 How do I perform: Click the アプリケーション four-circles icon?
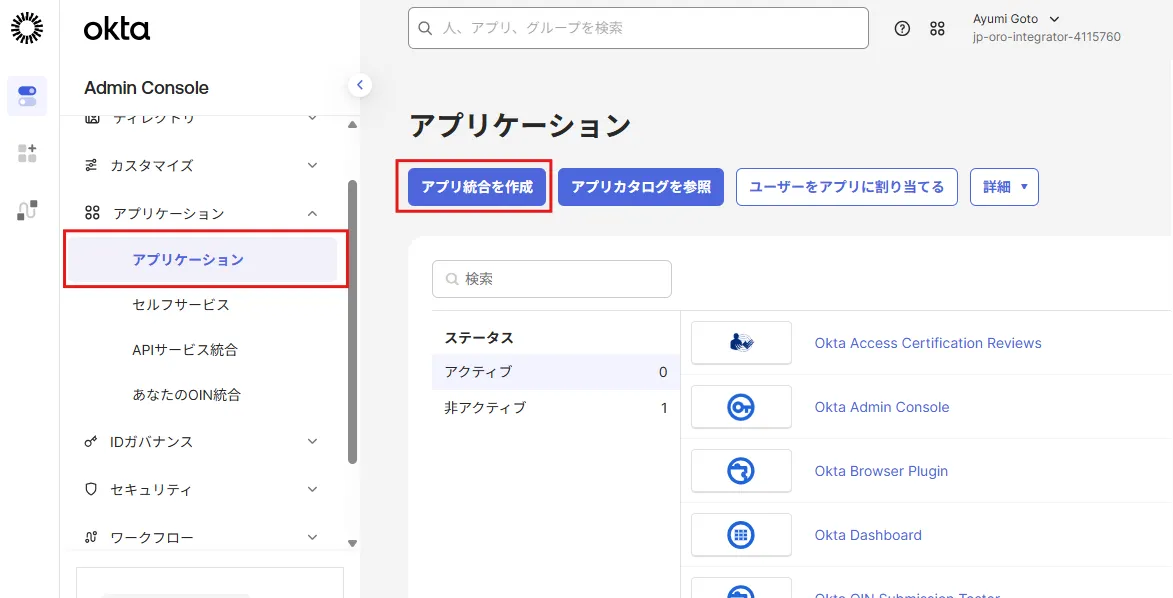tap(92, 213)
